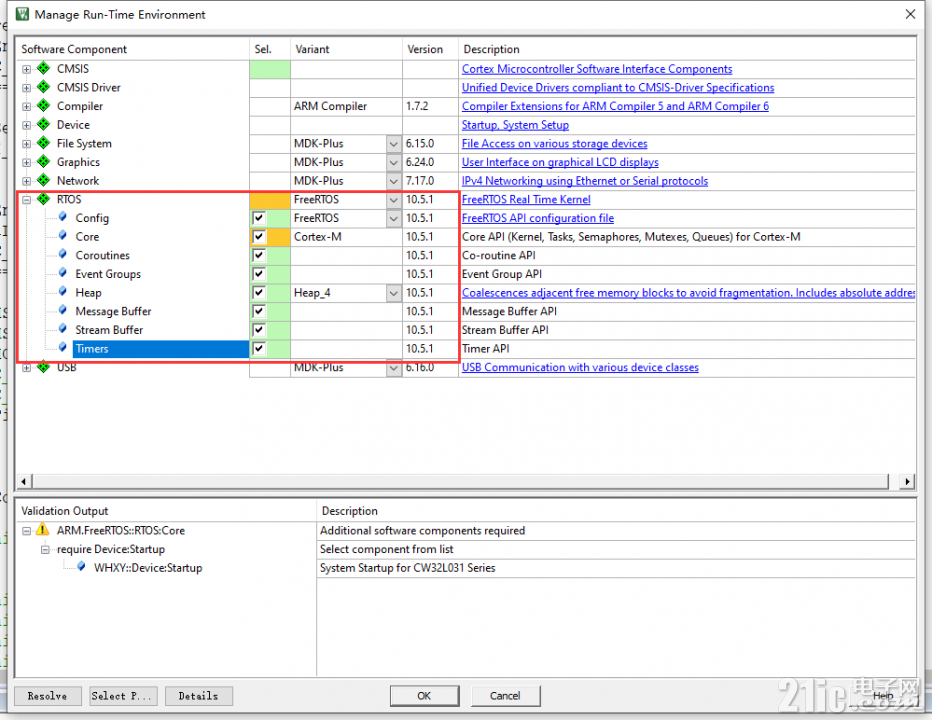
Task: Uncheck the Heap component checkbox
Action: tap(259, 293)
